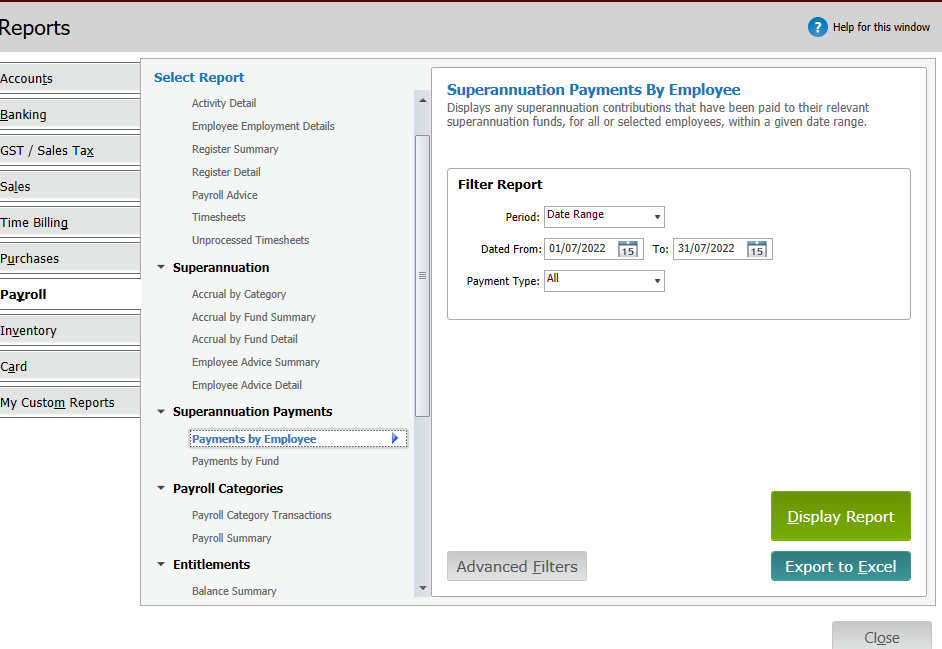942x649 pixels.
Task: Click the arrow beside Payments by Employee
Action: tap(395, 439)
